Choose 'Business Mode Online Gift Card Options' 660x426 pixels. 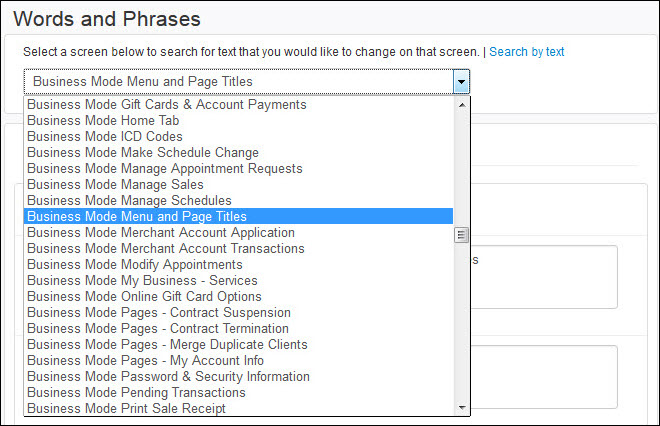coord(144,296)
